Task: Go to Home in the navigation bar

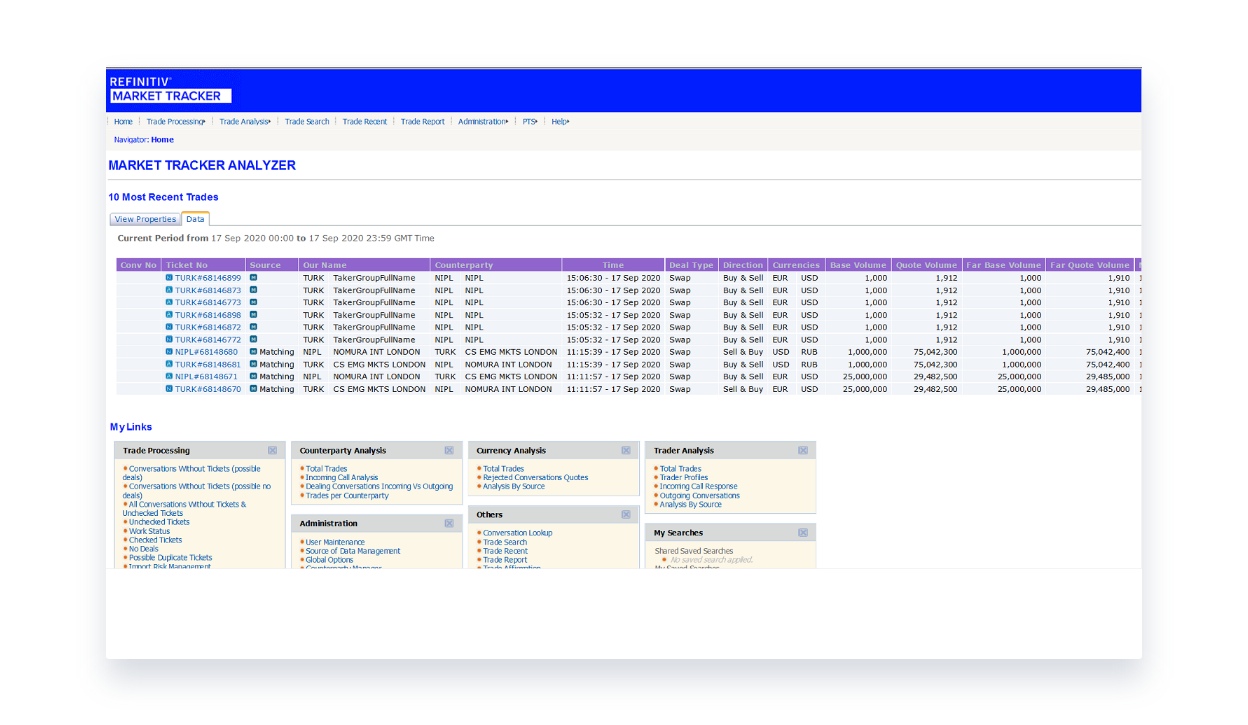Action: click(123, 122)
